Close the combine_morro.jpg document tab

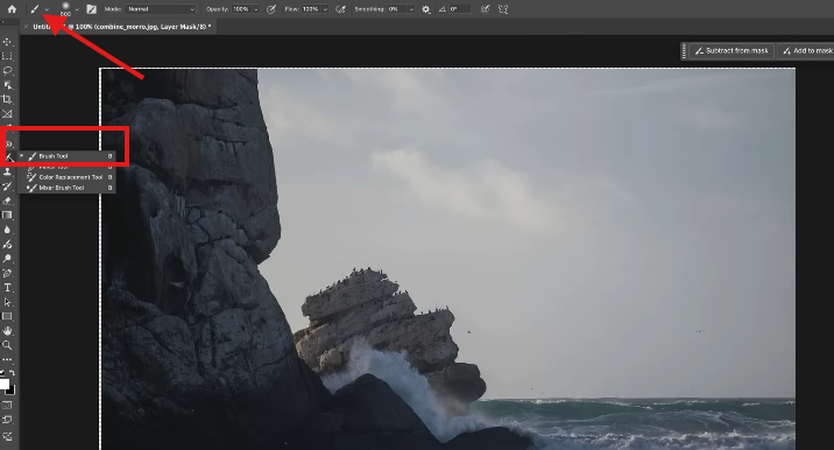tap(26, 26)
